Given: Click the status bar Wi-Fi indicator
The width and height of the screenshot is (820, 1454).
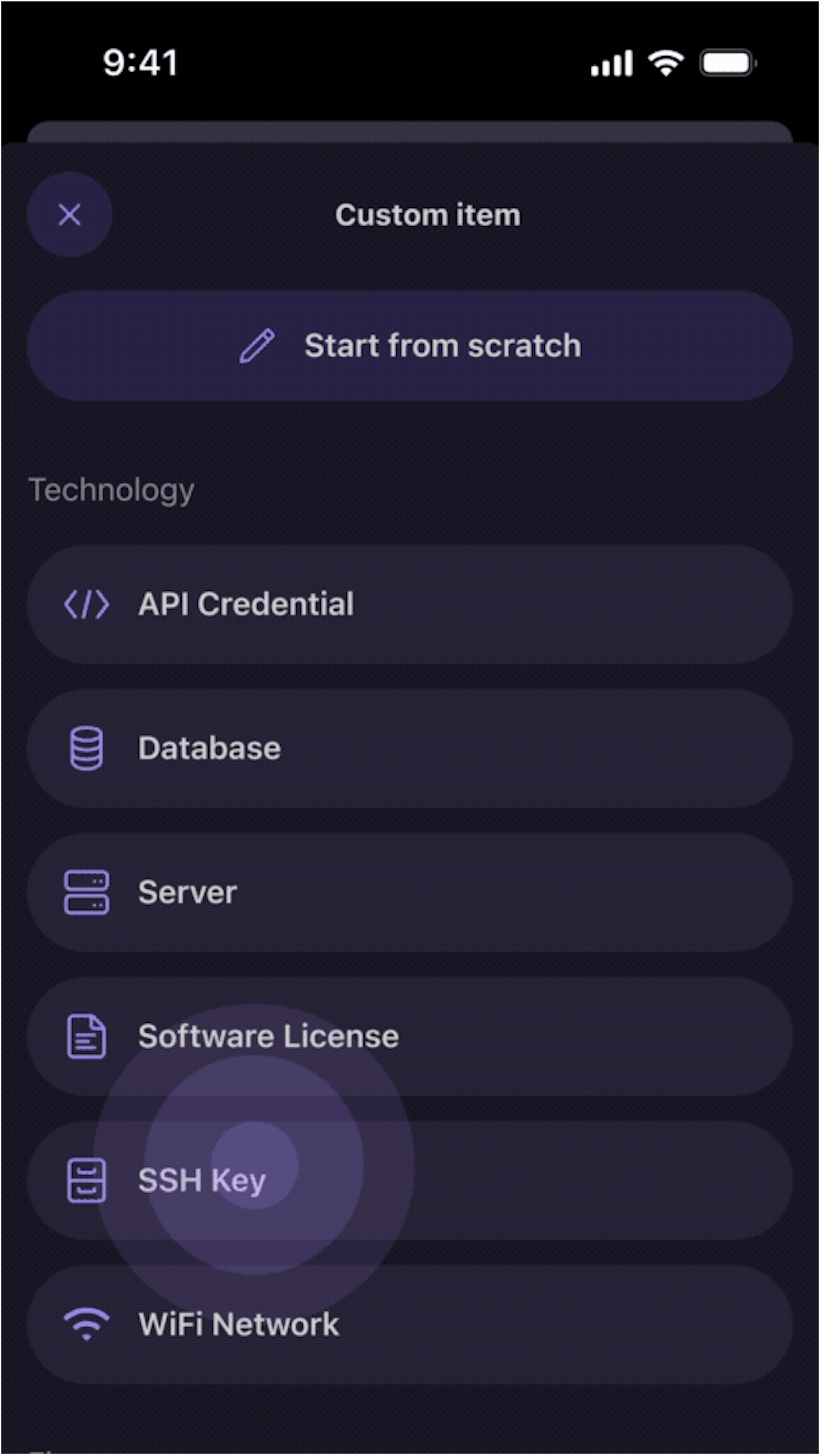Looking at the screenshot, I should [x=665, y=64].
